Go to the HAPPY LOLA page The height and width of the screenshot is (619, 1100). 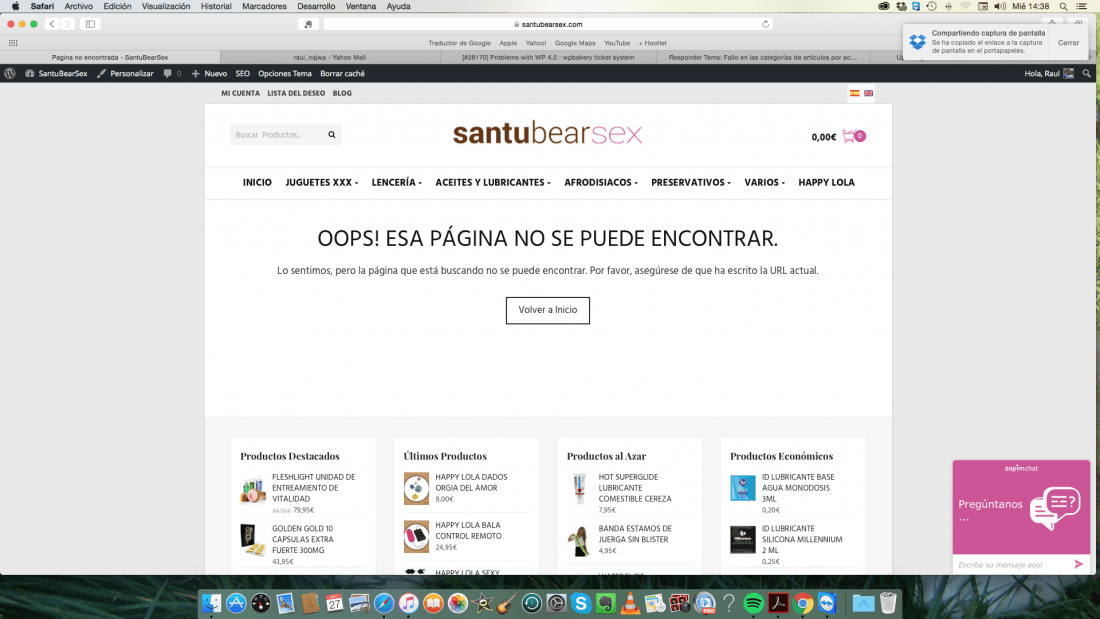point(826,182)
